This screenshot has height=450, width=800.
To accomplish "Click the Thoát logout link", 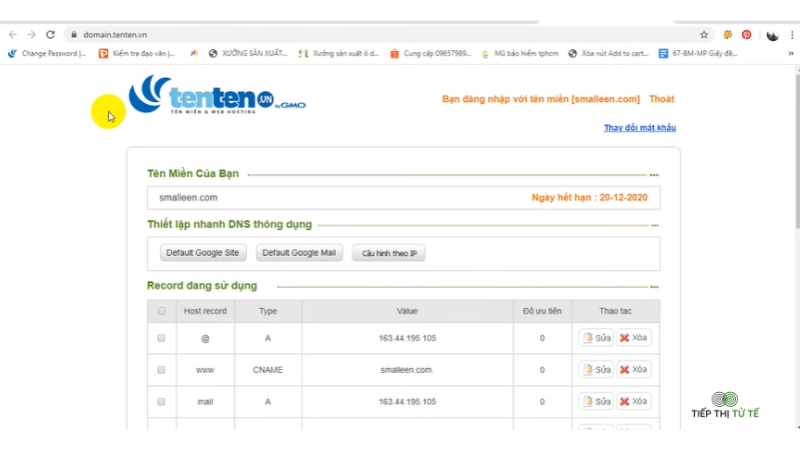I will (x=661, y=99).
